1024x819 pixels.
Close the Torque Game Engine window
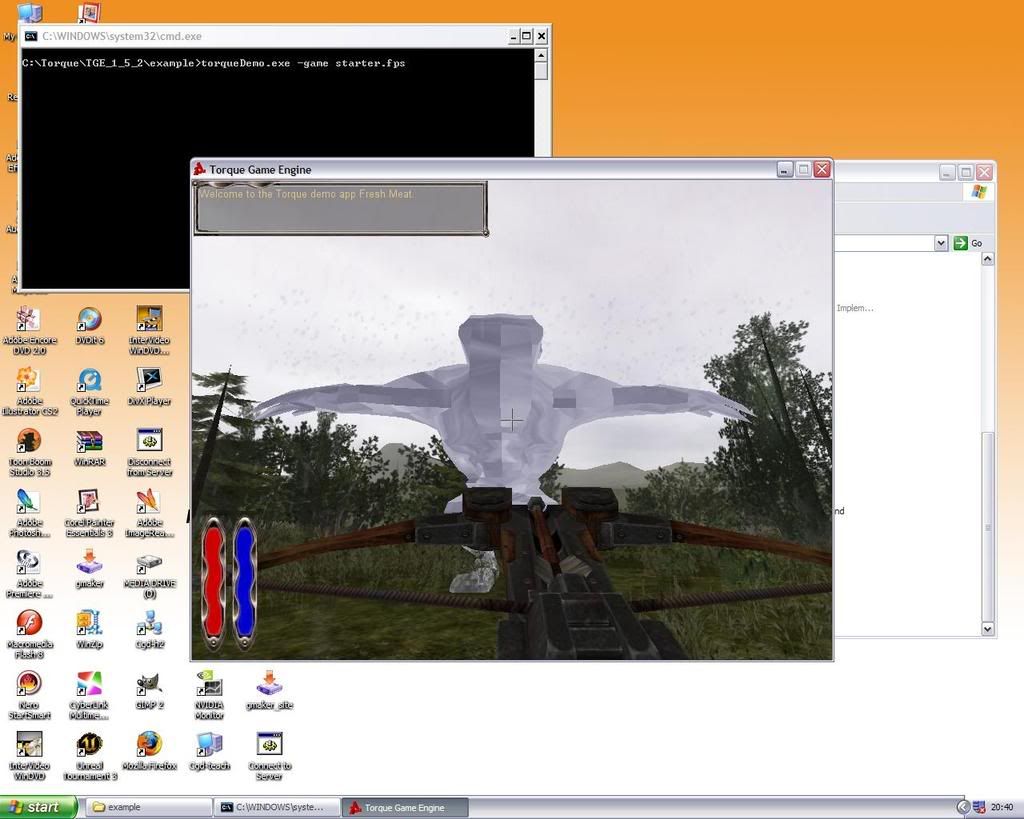(x=822, y=170)
